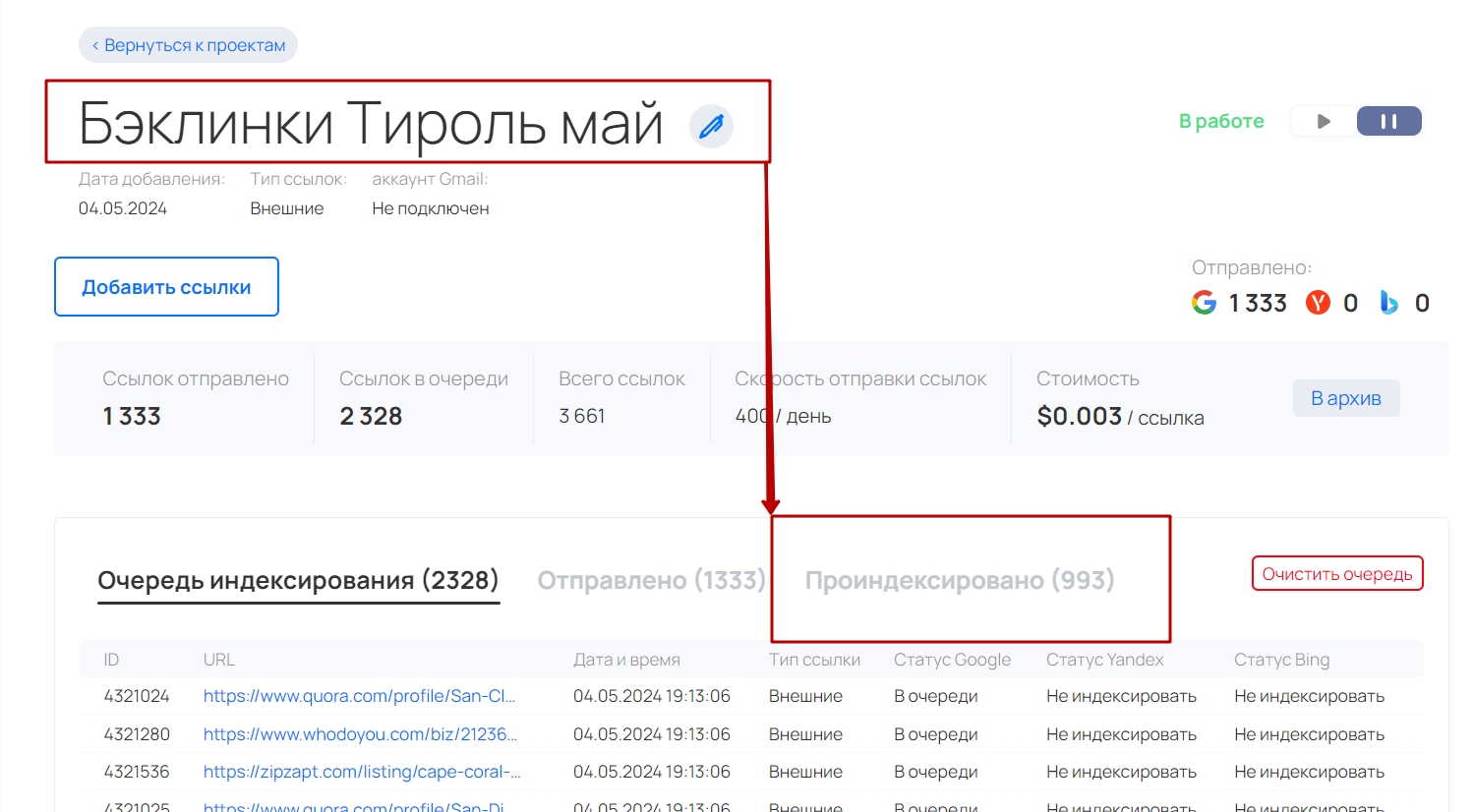Open the whodoyou.com biz link
Viewport: 1474px width, 812px height.
(x=360, y=734)
